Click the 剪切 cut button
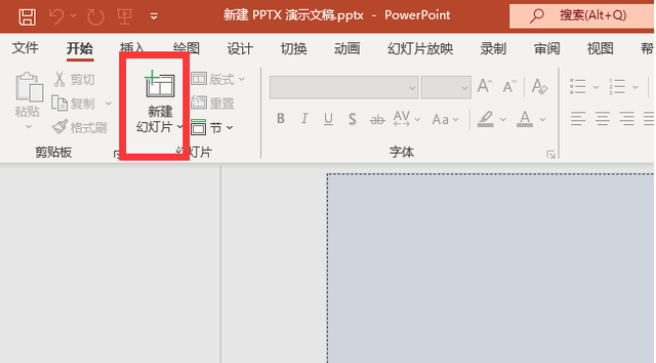The width and height of the screenshot is (656, 363). pos(74,79)
